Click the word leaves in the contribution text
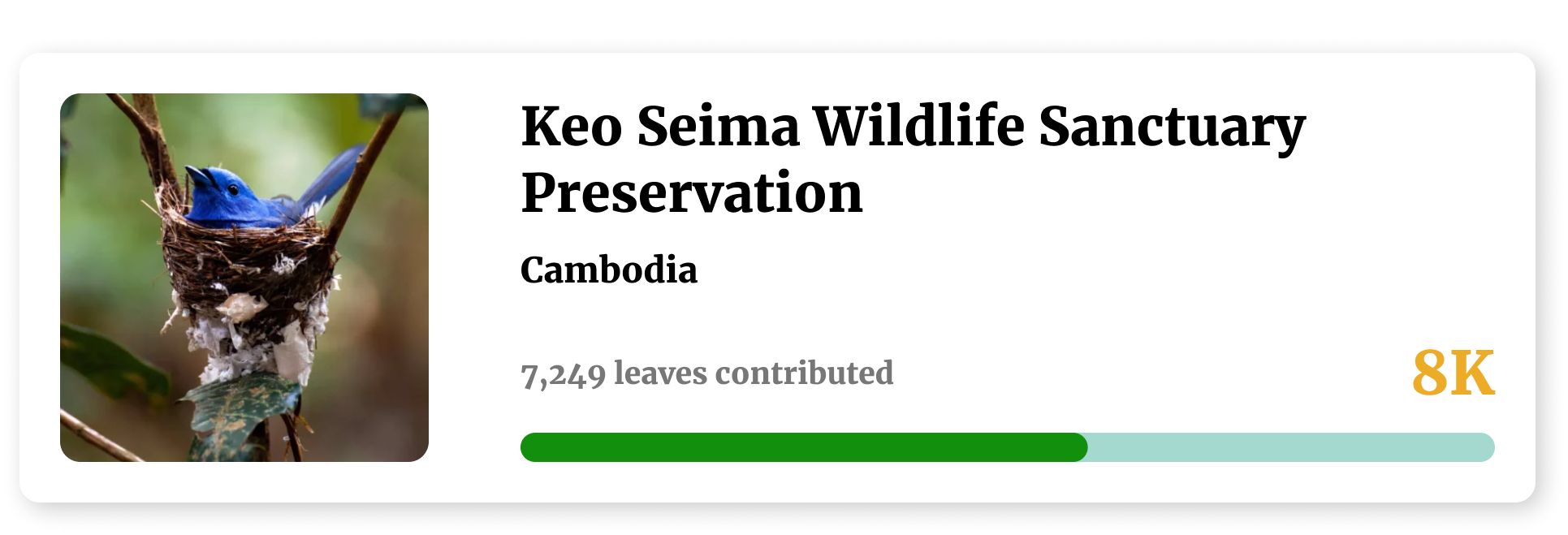Image resolution: width=1568 pixels, height=535 pixels. click(x=660, y=373)
